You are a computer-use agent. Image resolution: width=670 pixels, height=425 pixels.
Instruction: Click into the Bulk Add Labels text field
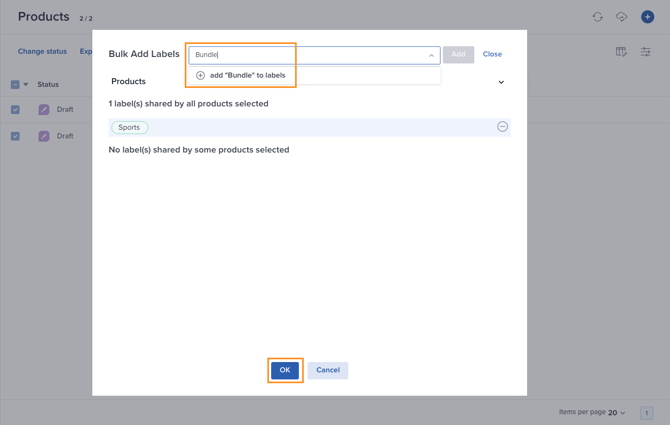[x=308, y=55]
